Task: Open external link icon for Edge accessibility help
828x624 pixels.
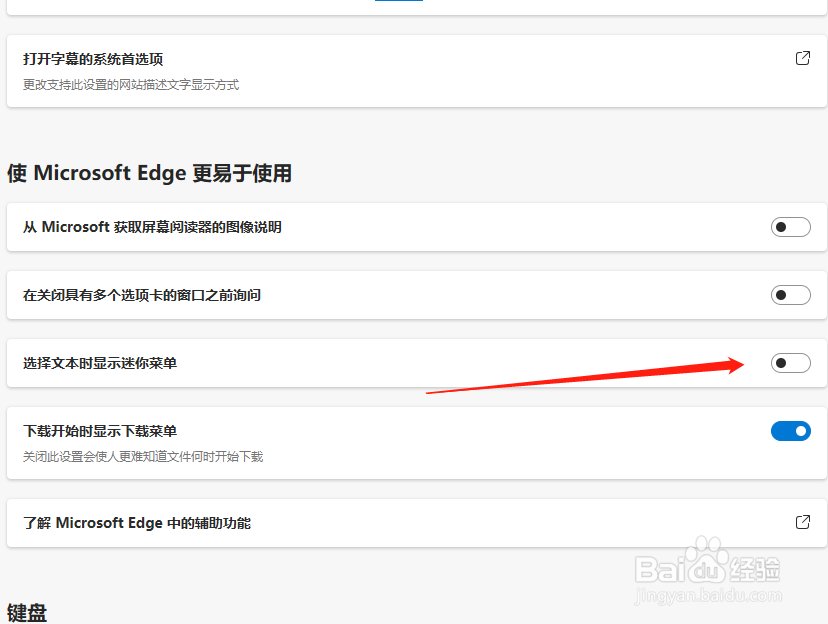Action: tap(803, 522)
